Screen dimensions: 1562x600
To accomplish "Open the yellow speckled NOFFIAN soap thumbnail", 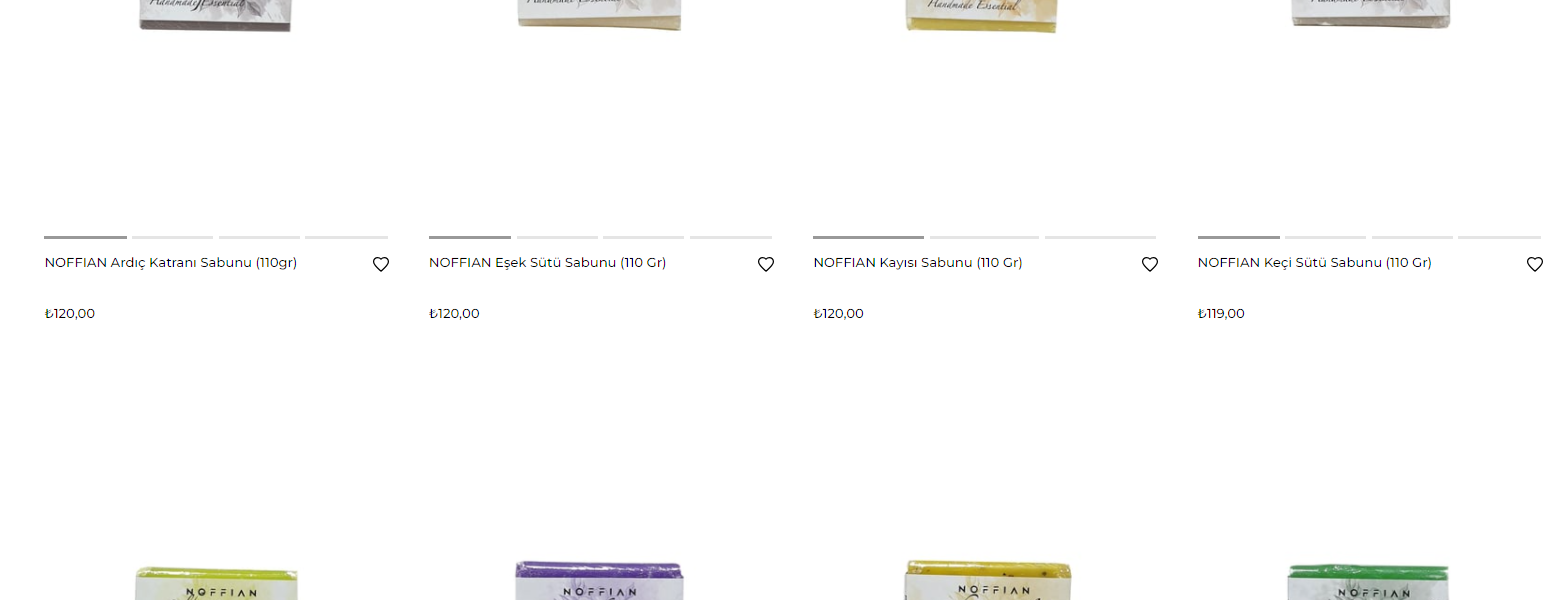I will click(988, 580).
